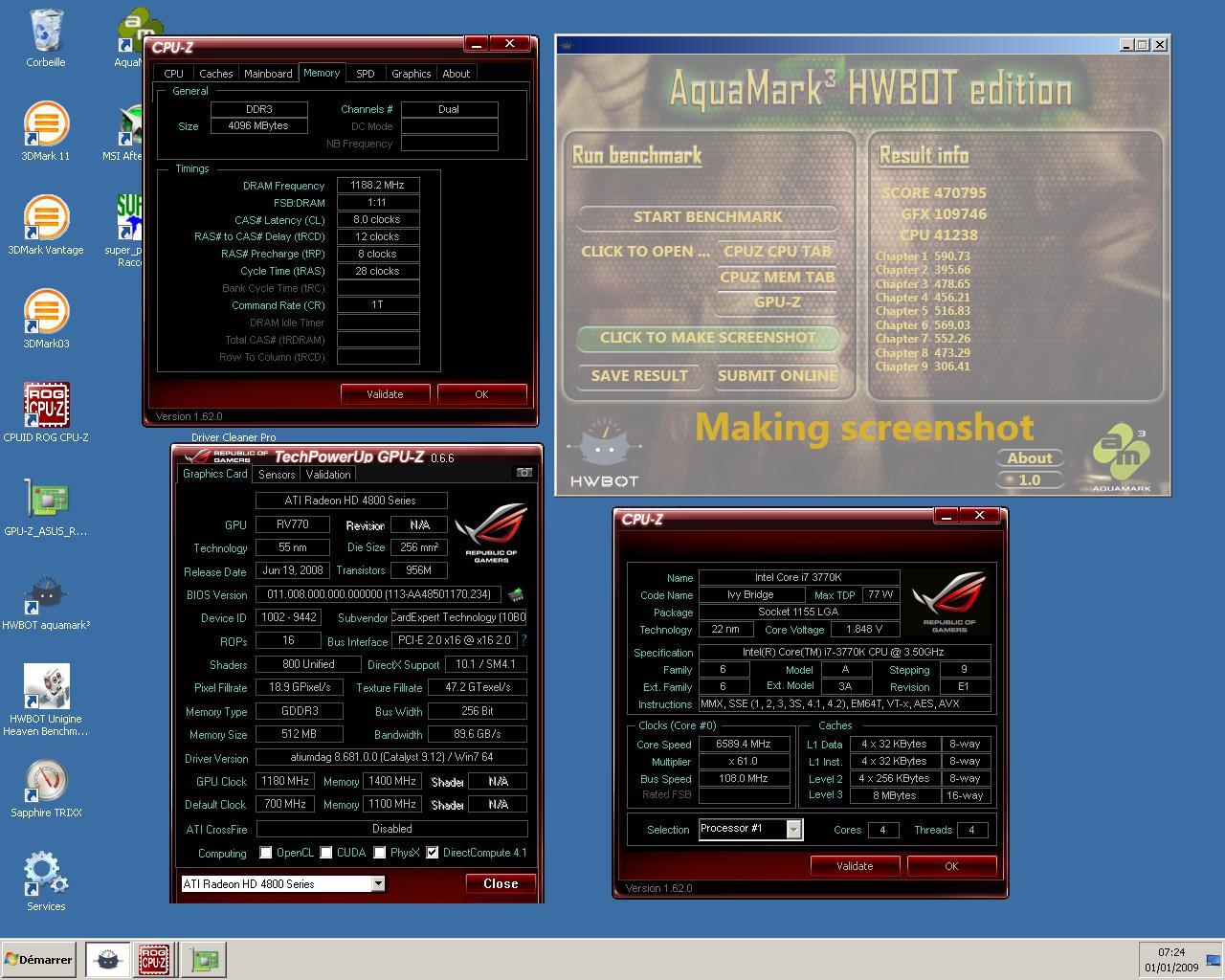The width and height of the screenshot is (1225, 980).
Task: Click the About button in AquaMark
Action: pos(1030,457)
